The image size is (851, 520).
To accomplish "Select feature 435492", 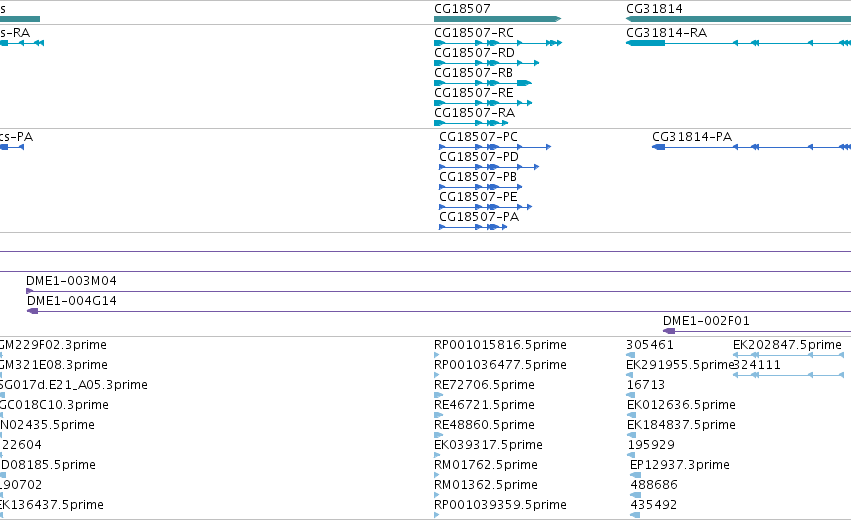I will [653, 506].
